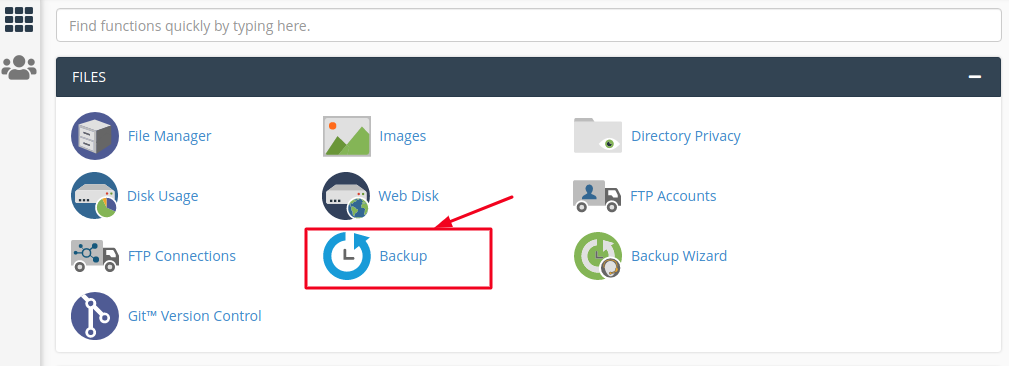
Task: Click the Find functions search field
Action: click(x=528, y=26)
